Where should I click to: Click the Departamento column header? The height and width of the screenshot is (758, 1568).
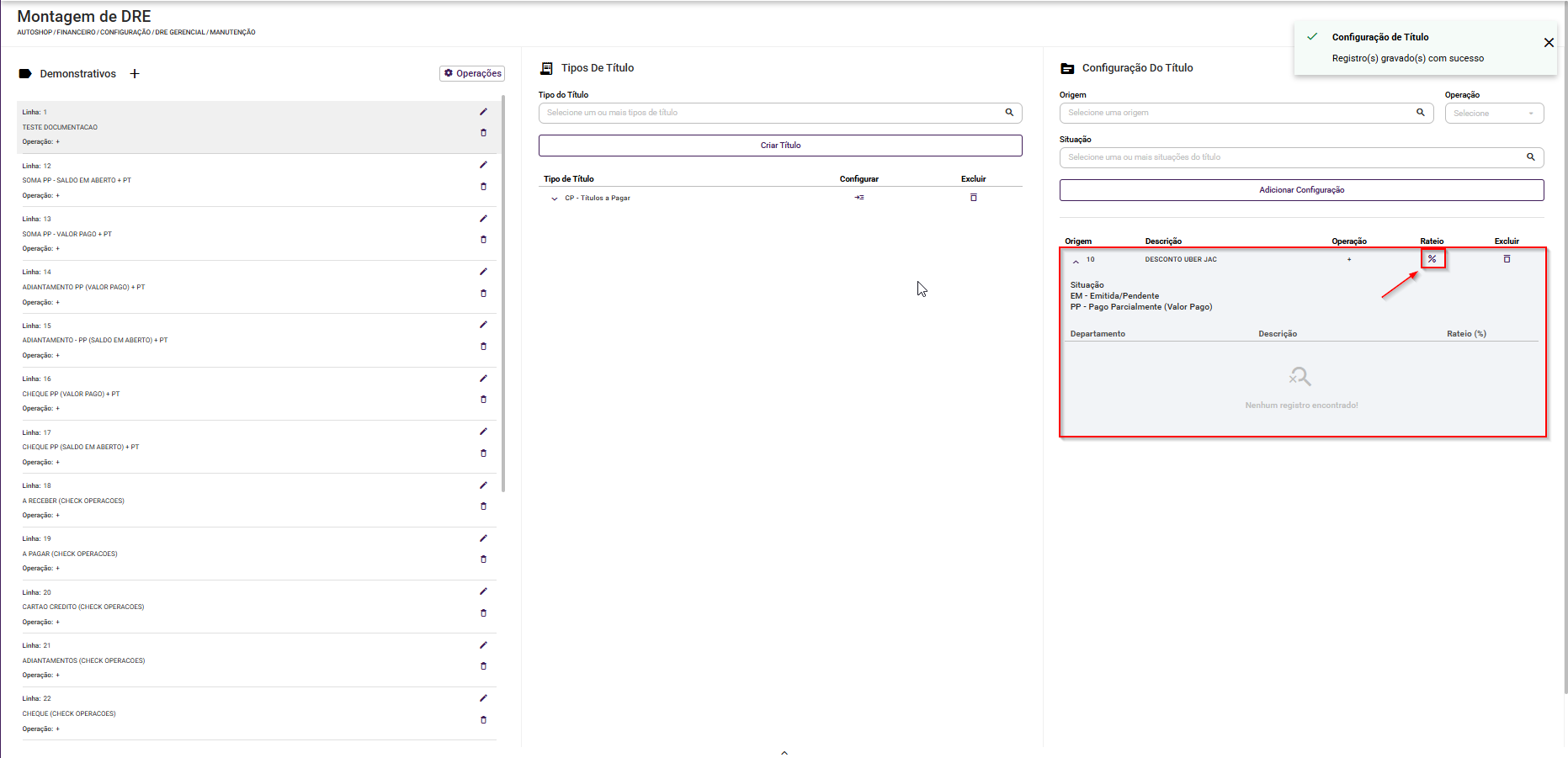[x=1098, y=334]
